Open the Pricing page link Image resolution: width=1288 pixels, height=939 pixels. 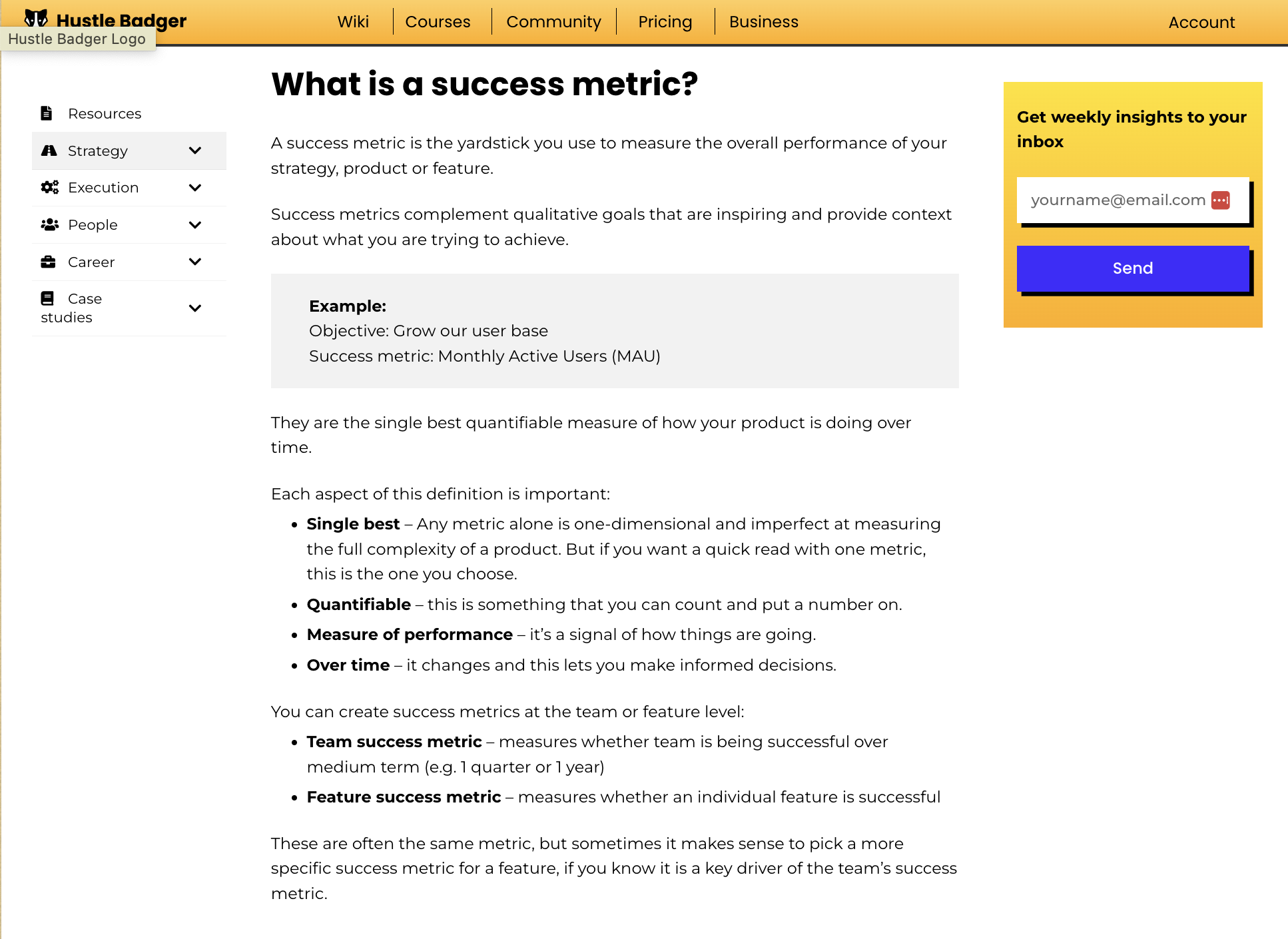tap(665, 22)
